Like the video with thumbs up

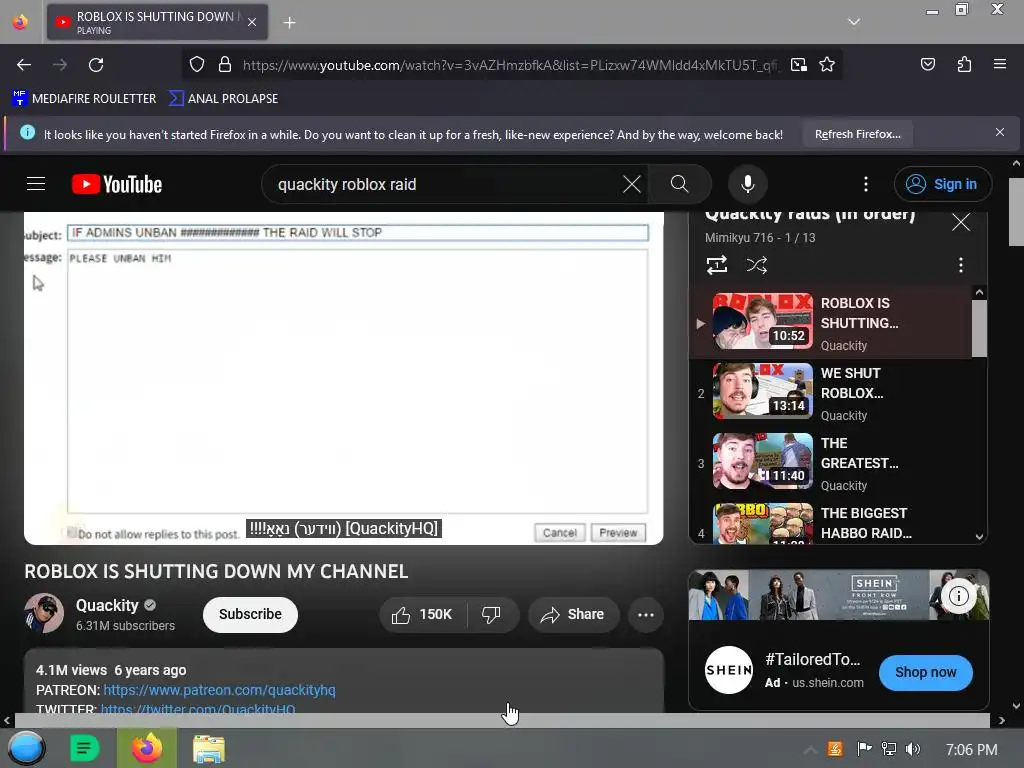423,615
